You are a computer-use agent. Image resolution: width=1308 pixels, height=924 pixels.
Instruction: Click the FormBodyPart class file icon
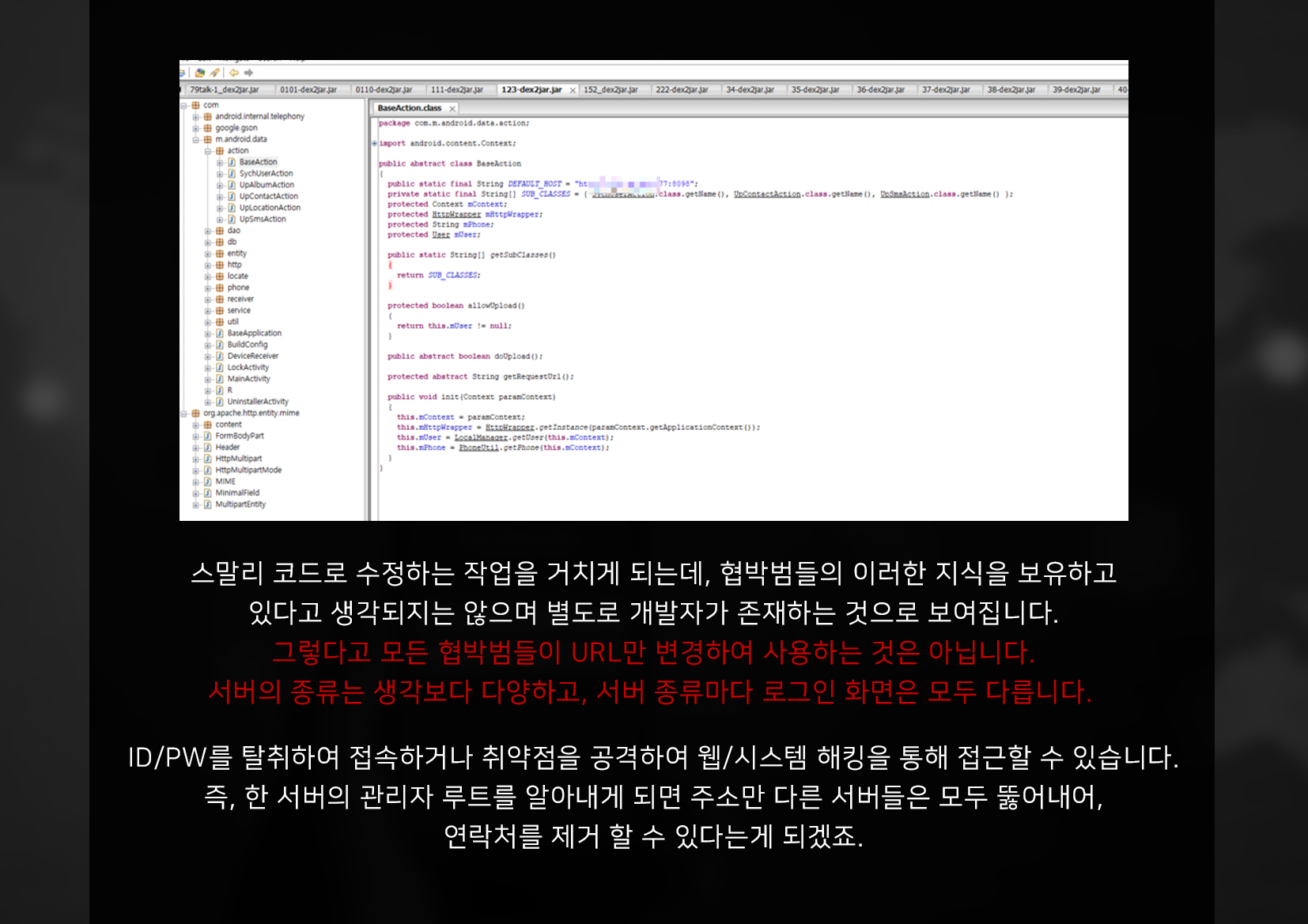point(208,436)
